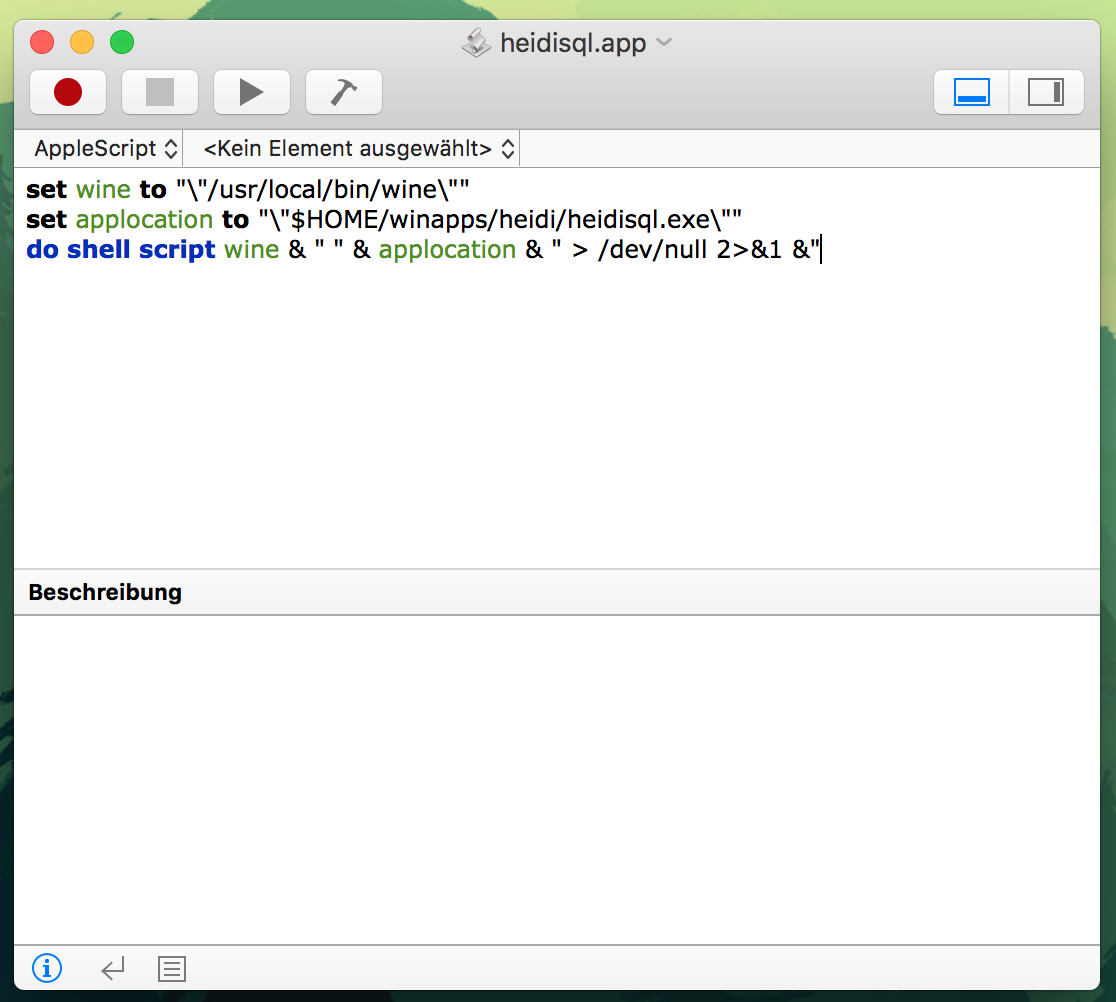Viewport: 1116px width, 1002px height.
Task: Open the <Kein Element ausgewählt> navigator popup
Action: 352,147
